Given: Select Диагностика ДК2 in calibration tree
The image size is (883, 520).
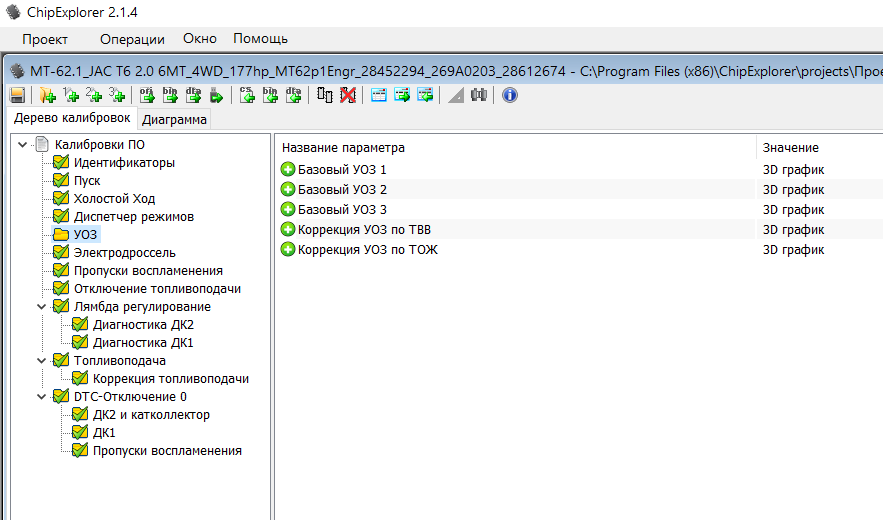Looking at the screenshot, I should click(142, 325).
